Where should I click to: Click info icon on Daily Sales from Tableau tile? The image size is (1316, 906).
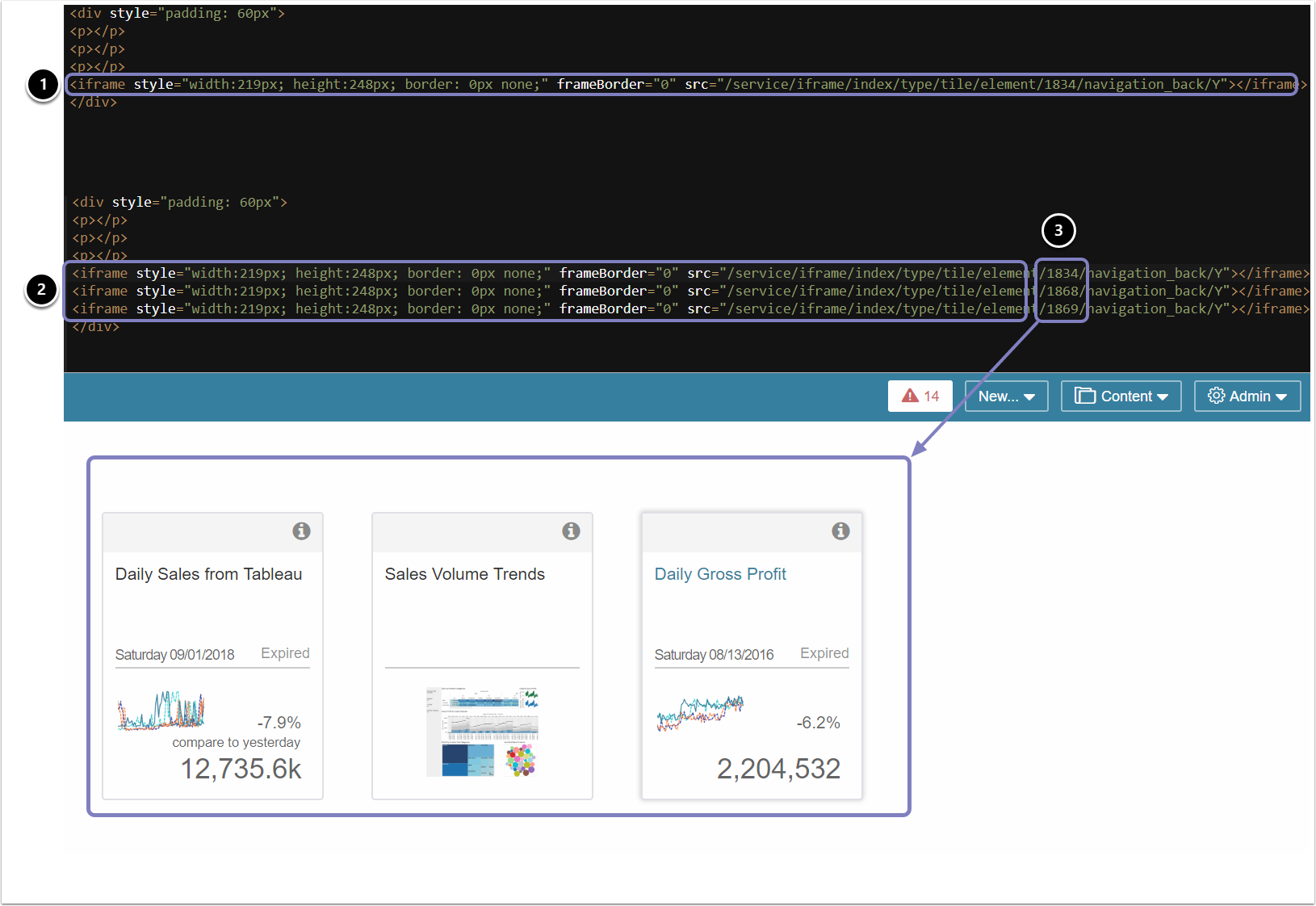point(301,531)
